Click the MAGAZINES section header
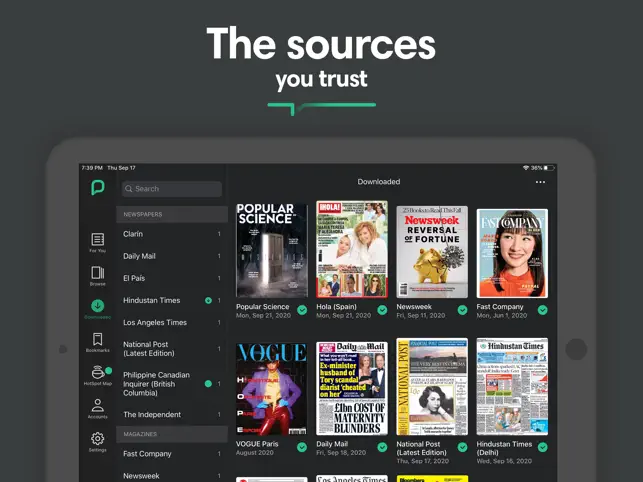 (x=172, y=434)
